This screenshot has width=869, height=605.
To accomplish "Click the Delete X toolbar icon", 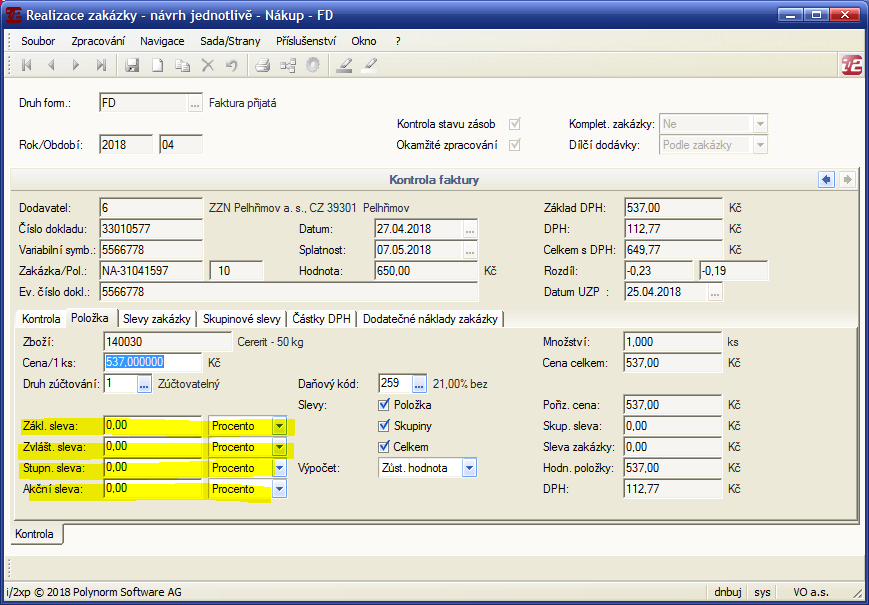I will click(x=207, y=65).
